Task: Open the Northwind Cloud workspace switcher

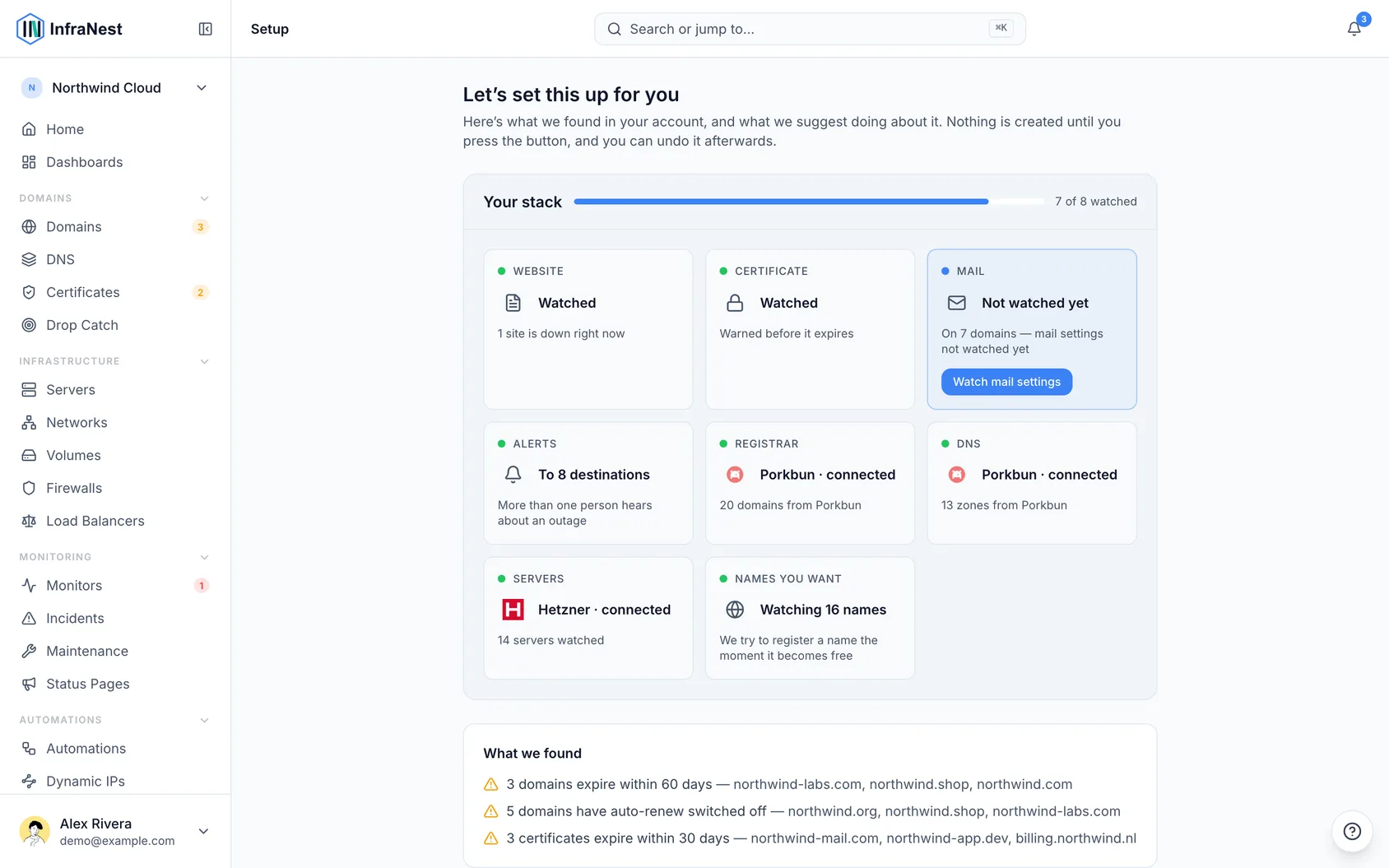Action: click(115, 88)
